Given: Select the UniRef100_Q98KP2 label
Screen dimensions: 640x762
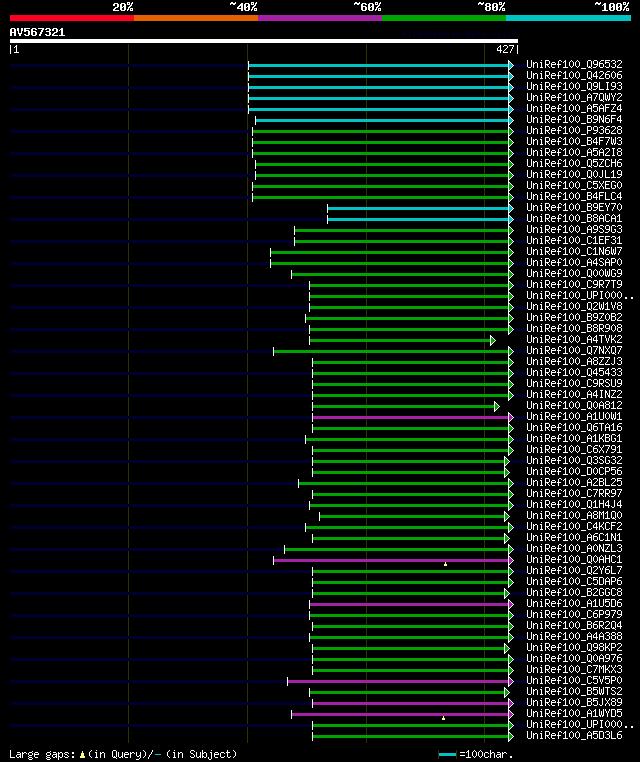Looking at the screenshot, I should pos(574,647).
